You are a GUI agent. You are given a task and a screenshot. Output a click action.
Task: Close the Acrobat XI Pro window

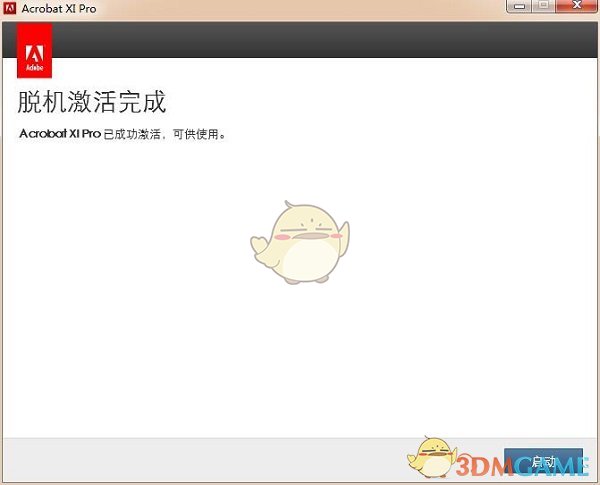pyautogui.click(x=576, y=6)
